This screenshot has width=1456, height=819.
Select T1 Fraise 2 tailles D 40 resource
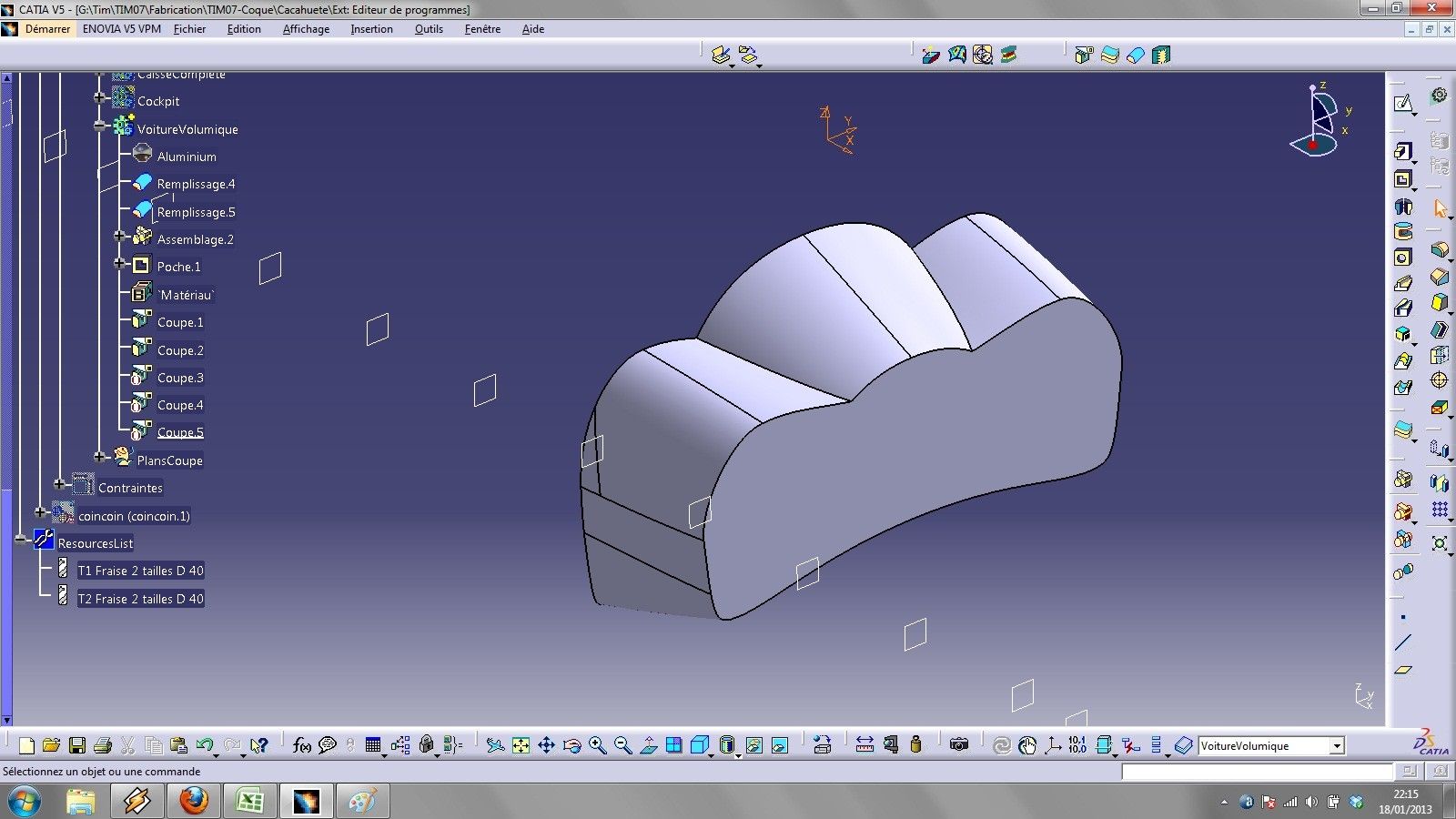(140, 571)
